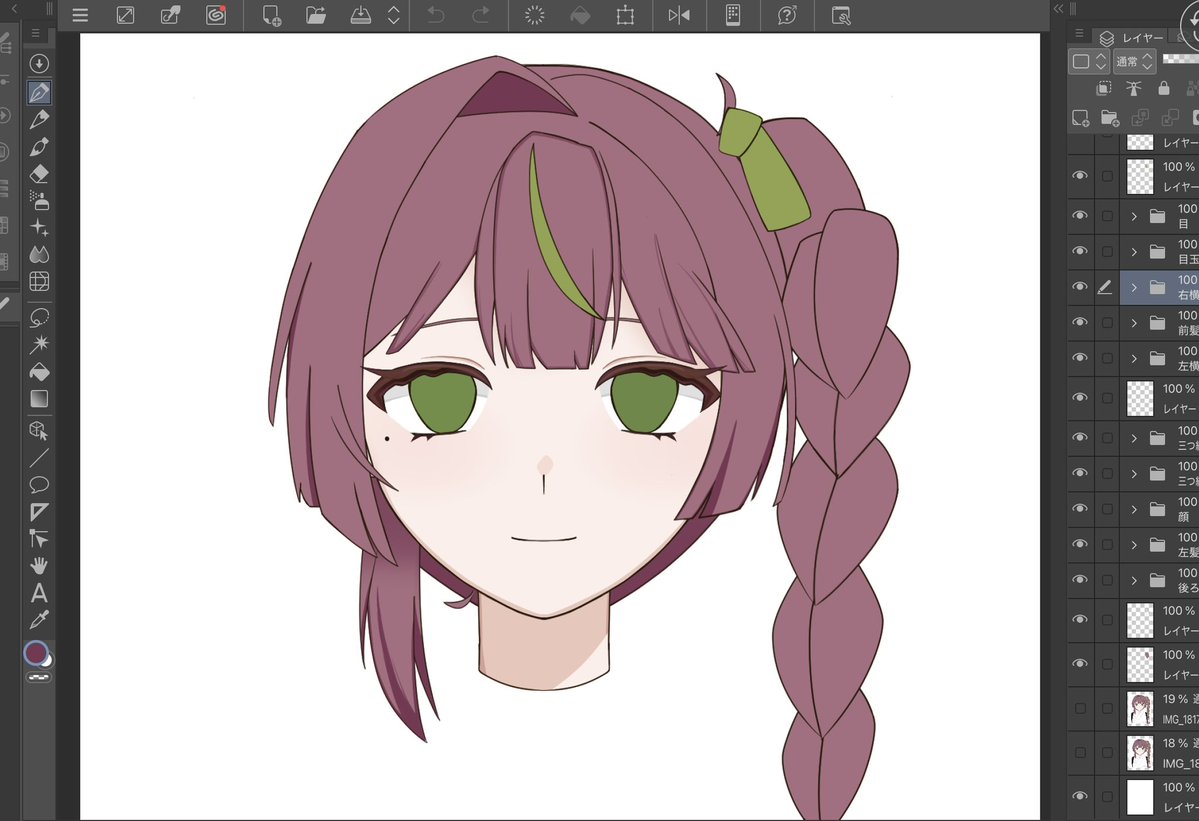Click the New canvas icon
1199x821 pixels.
(x=271, y=15)
